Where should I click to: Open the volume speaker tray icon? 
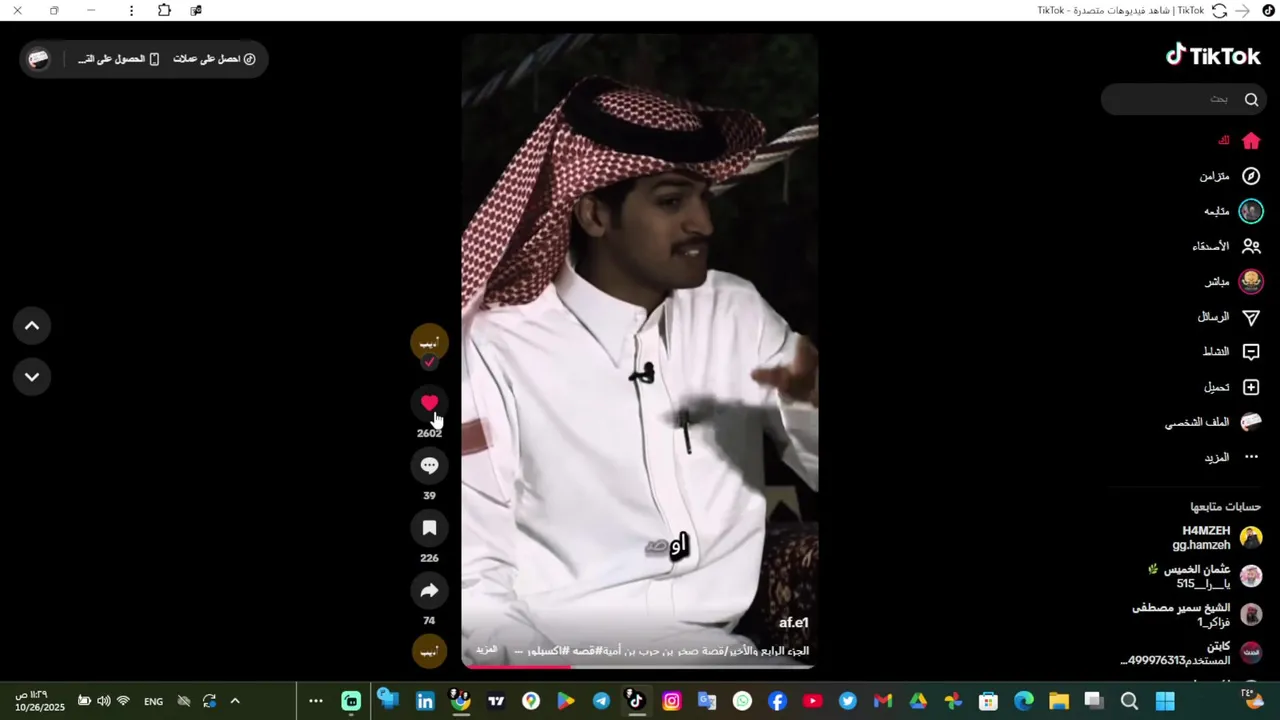coord(104,701)
